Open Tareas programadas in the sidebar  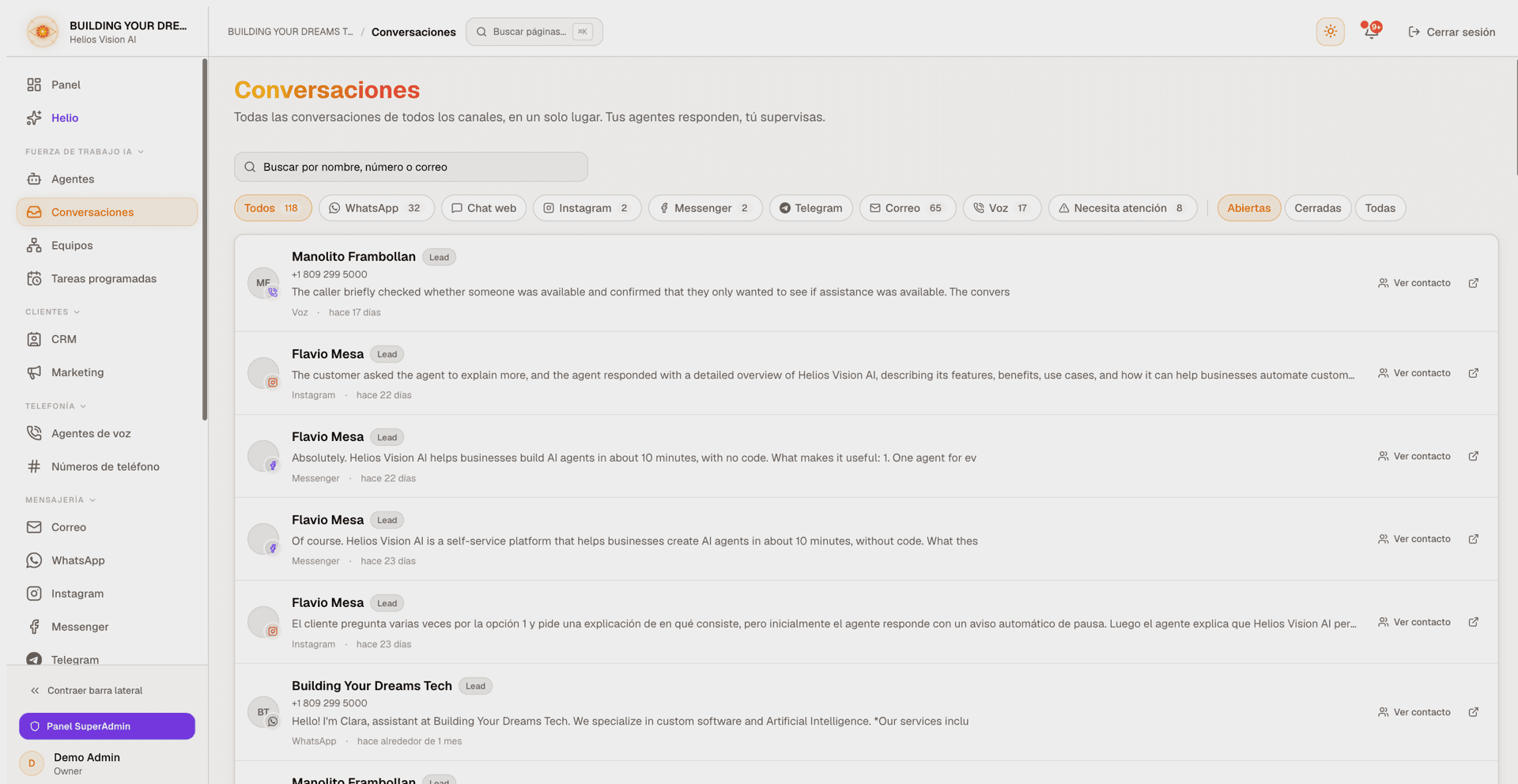pos(107,278)
